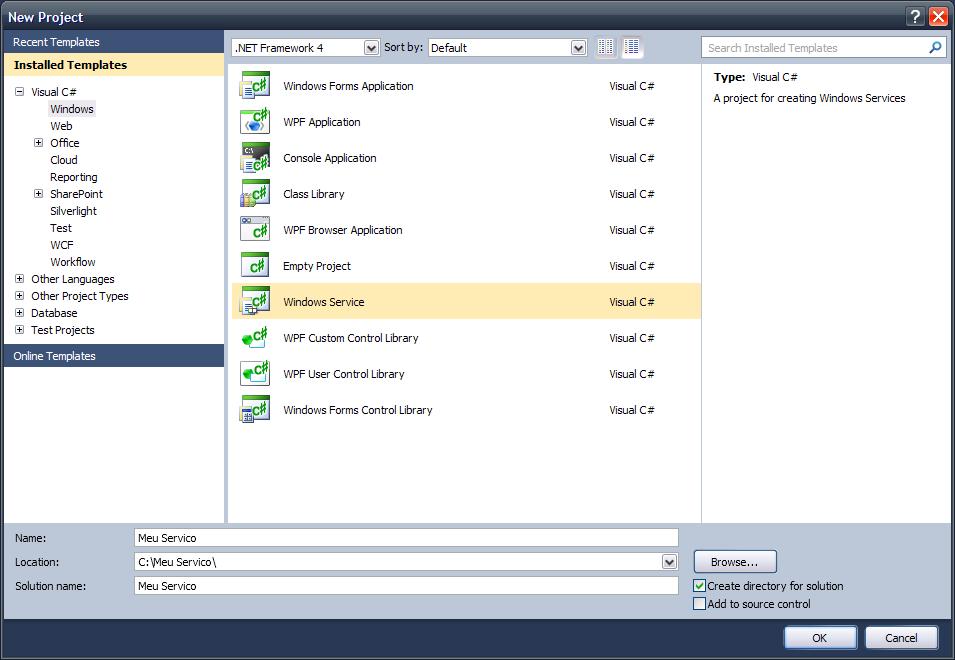Open the .NET Framework version dropdown
Image resolution: width=955 pixels, height=660 pixels.
[x=371, y=48]
